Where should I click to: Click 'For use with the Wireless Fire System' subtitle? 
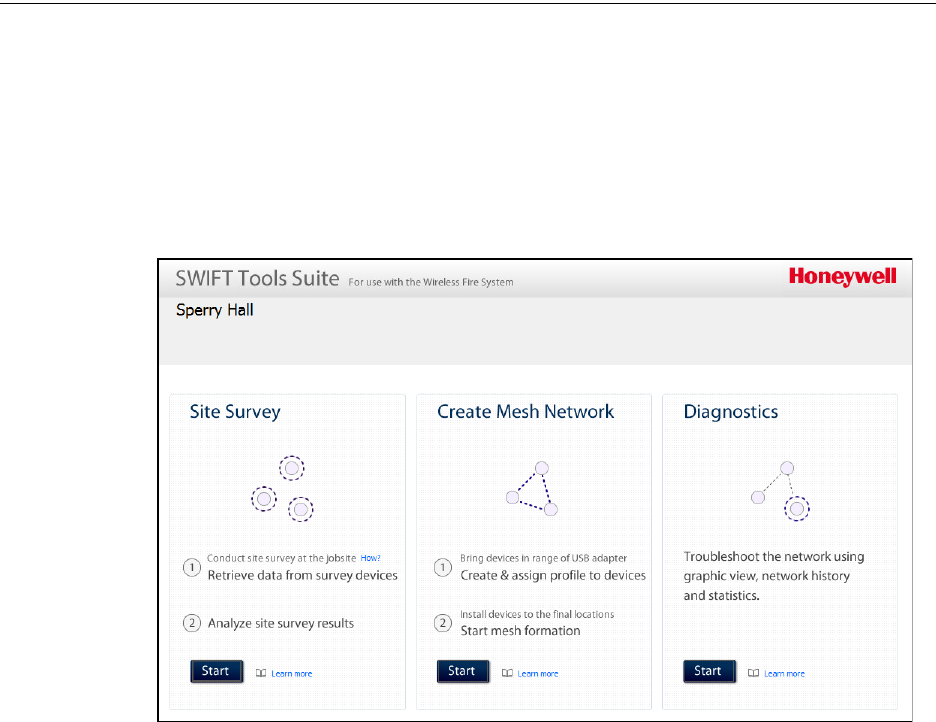[x=431, y=282]
